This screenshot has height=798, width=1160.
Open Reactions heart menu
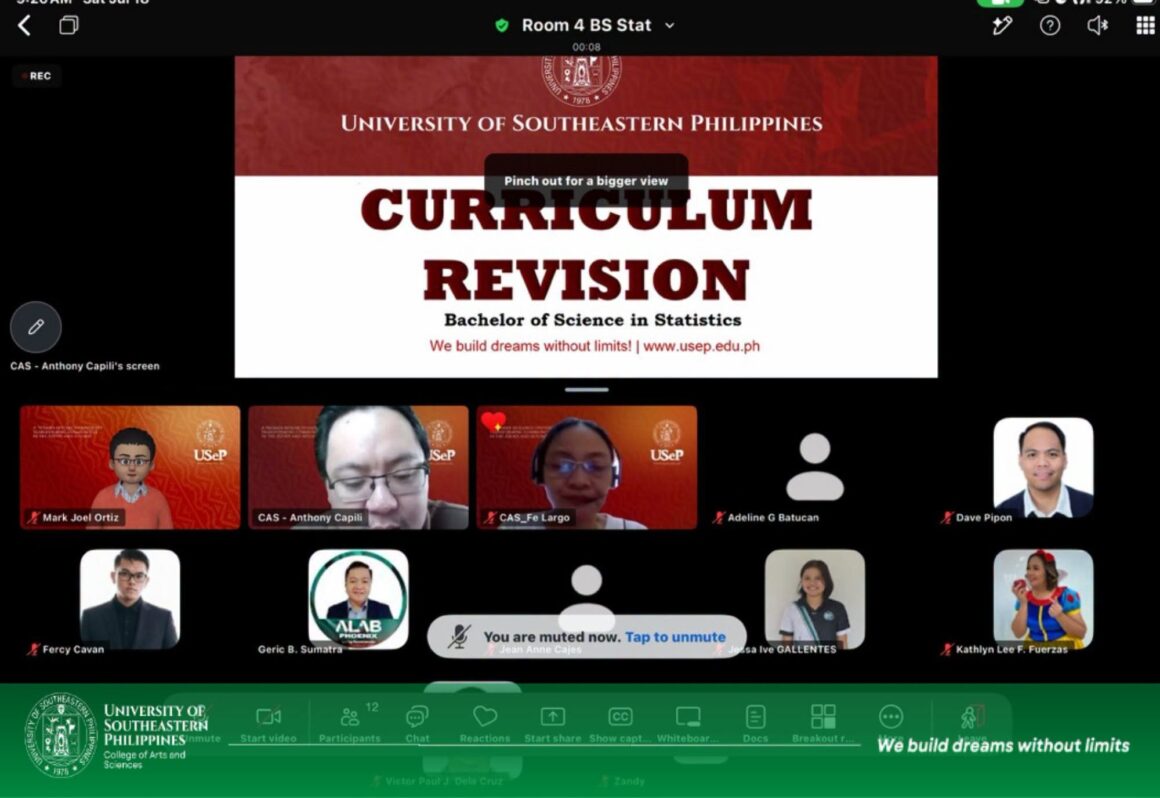(x=485, y=724)
